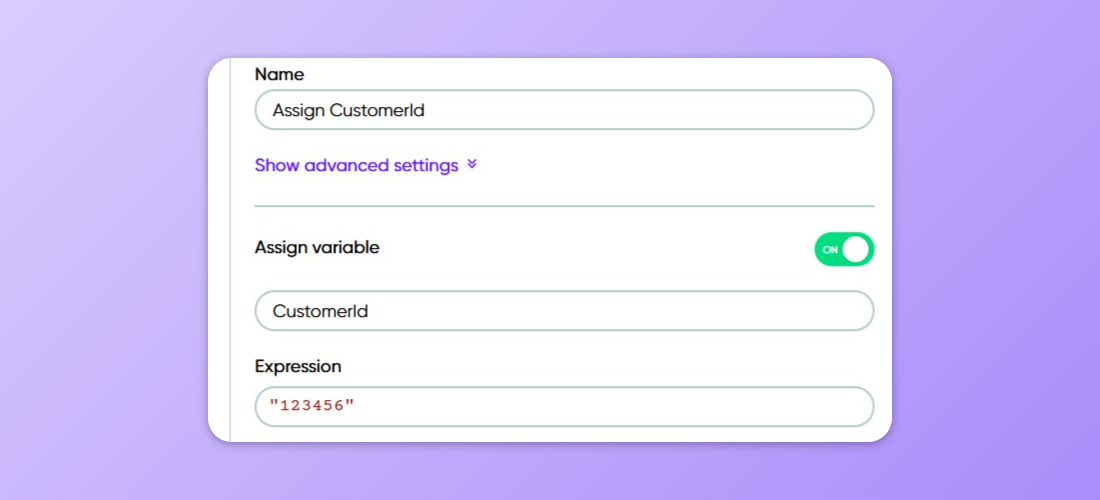Click the Show advanced settings link
Screen dimensions: 1100x500
(356, 165)
